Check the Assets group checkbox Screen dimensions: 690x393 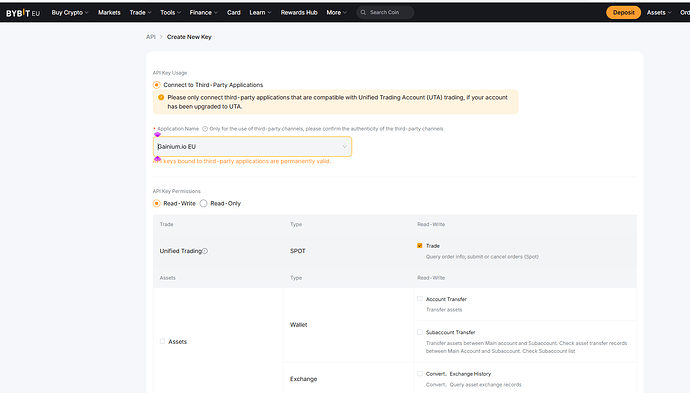coord(162,342)
